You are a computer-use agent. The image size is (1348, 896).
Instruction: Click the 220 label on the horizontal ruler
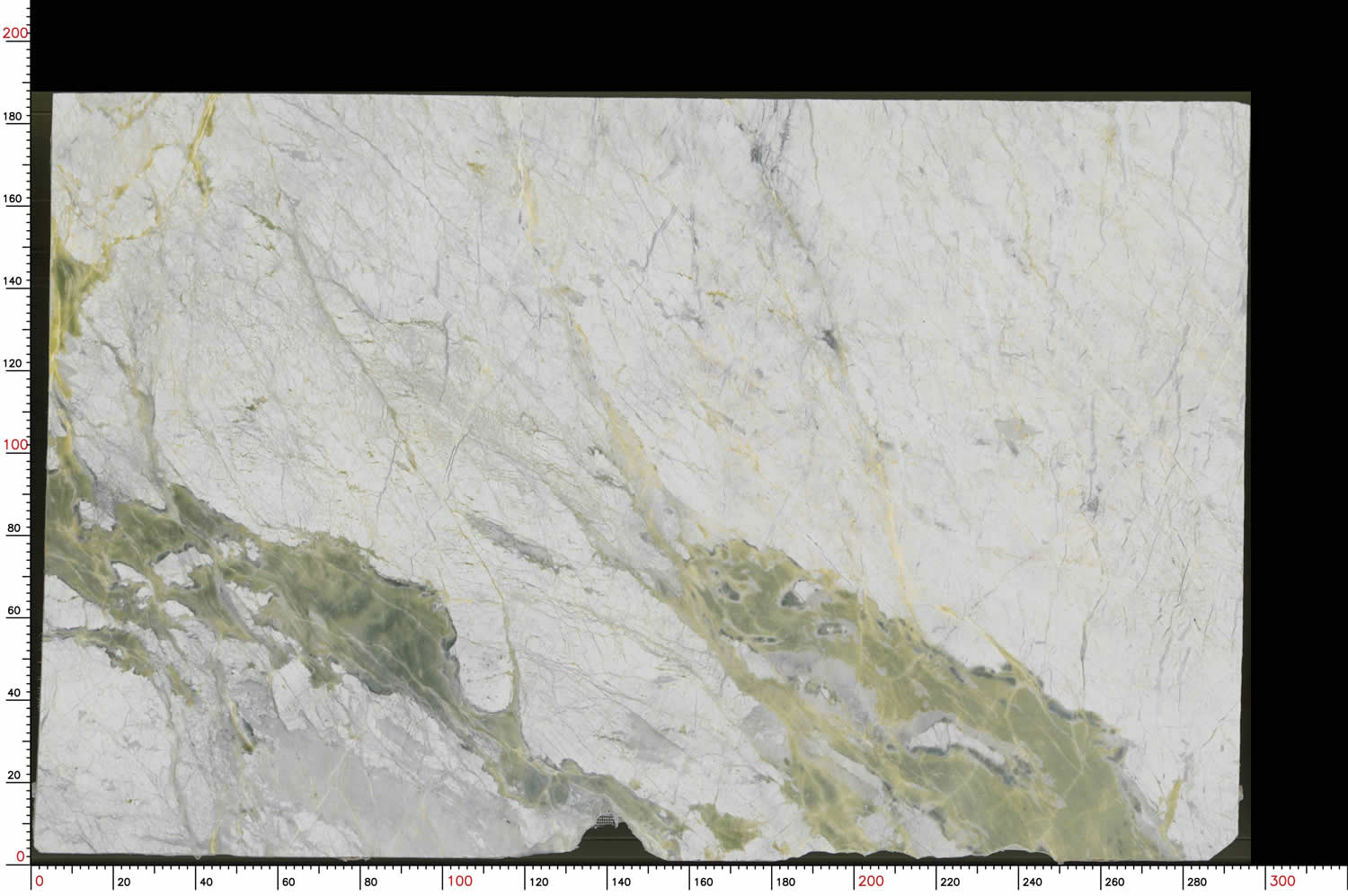pyautogui.click(x=950, y=882)
